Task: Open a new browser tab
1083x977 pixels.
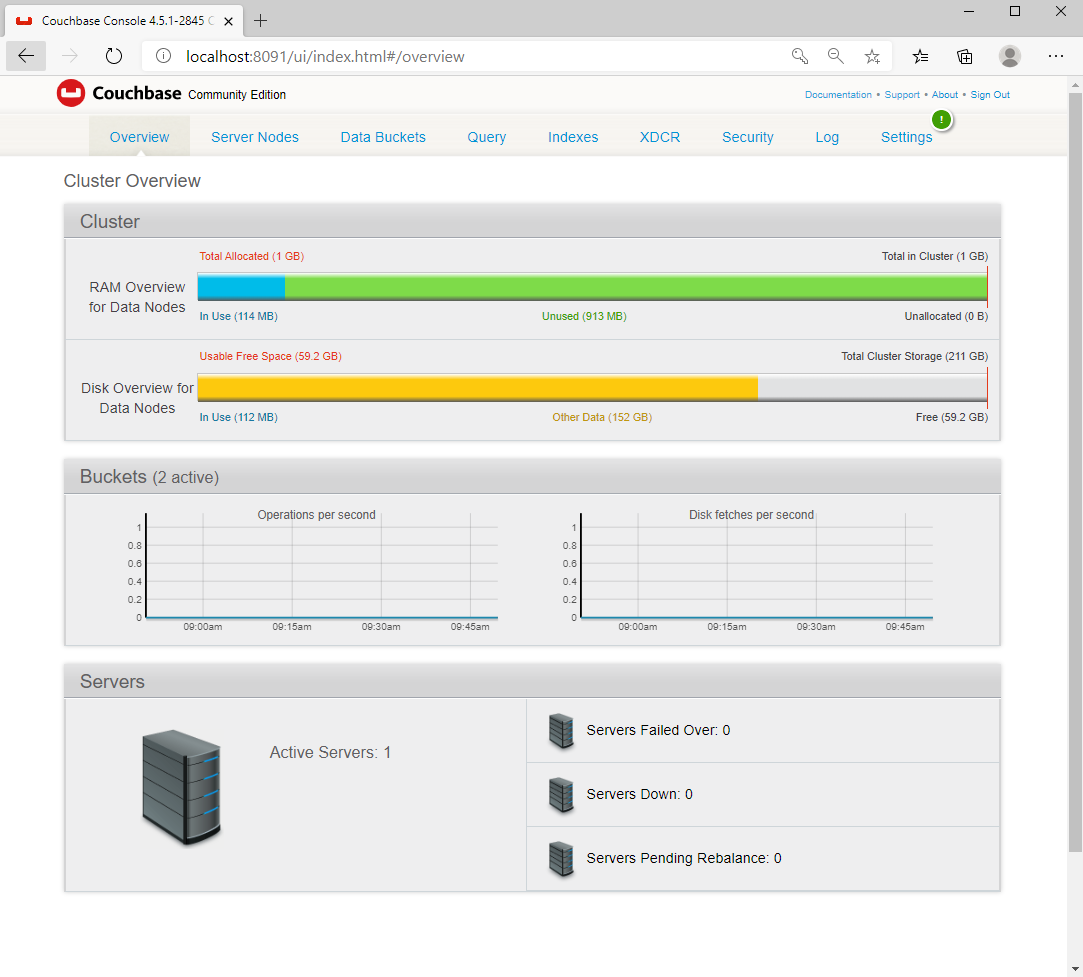Action: click(260, 21)
